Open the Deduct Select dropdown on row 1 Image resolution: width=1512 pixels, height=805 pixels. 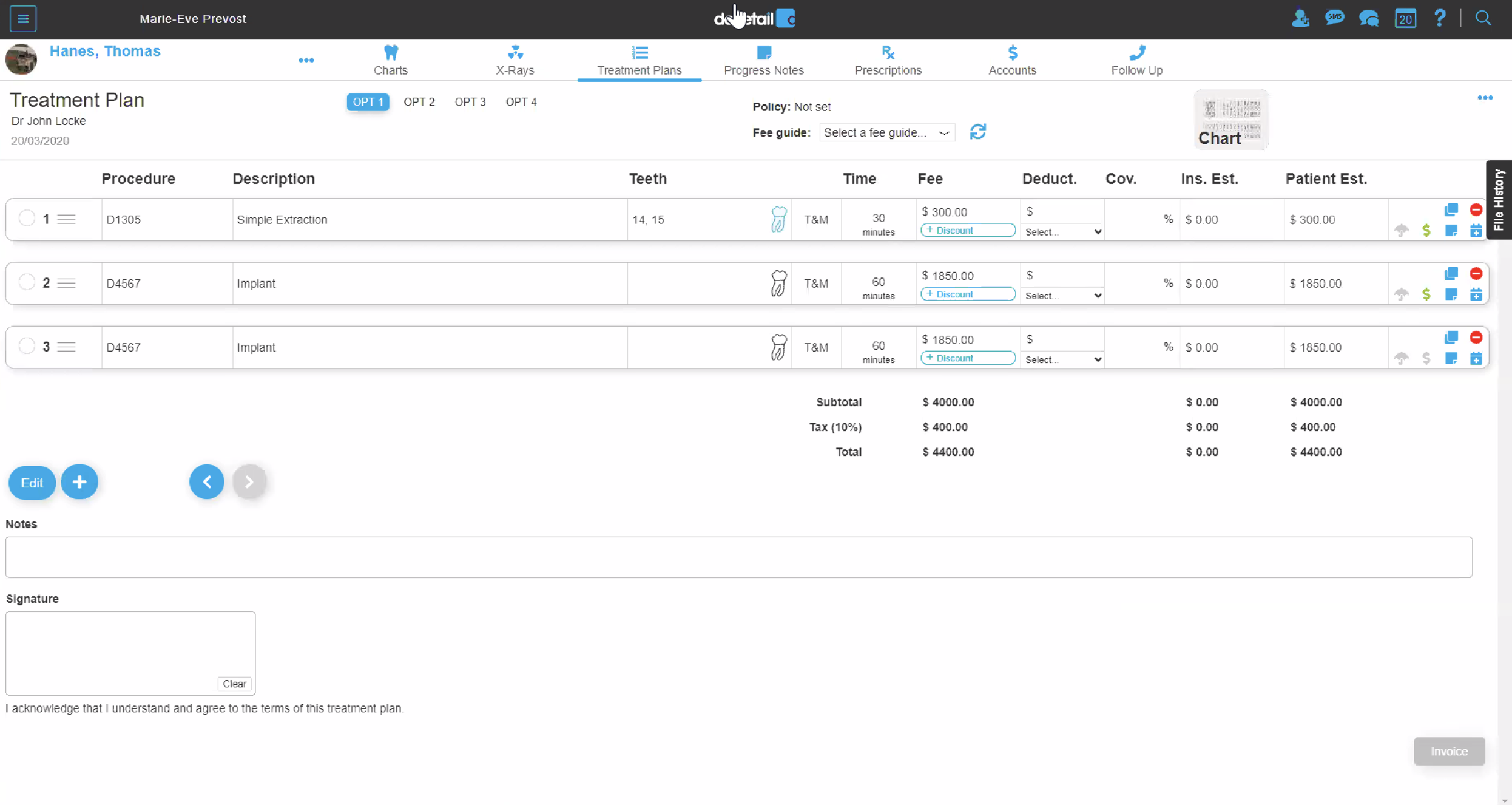[1062, 232]
